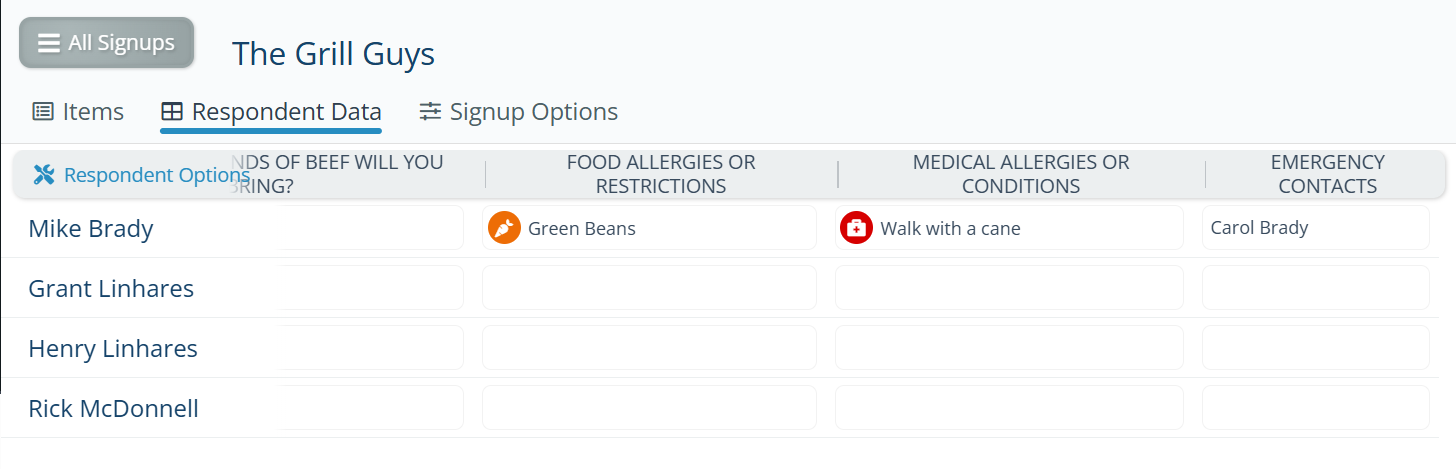This screenshot has width=1456, height=469.
Task: Switch to the Signup Options tab
Action: point(533,111)
